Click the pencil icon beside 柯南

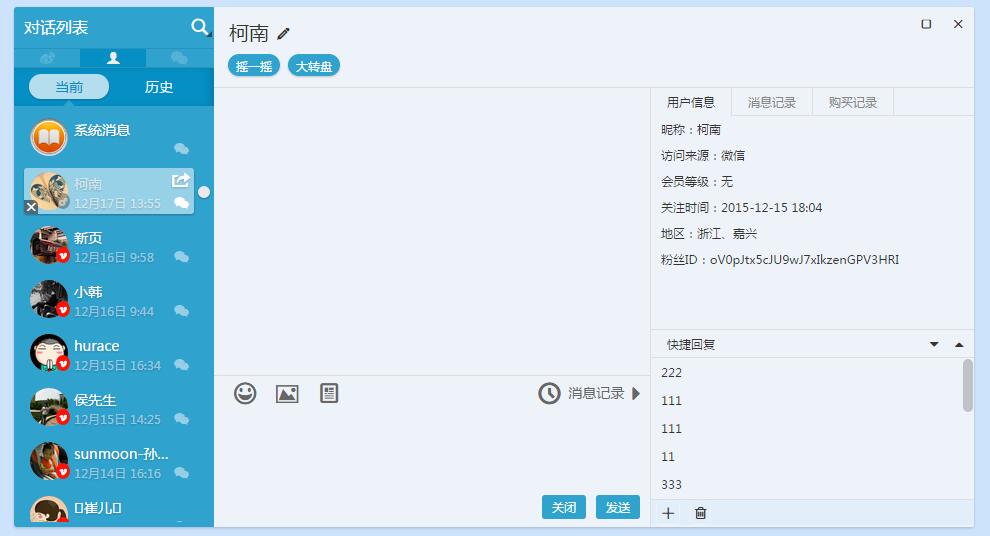pyautogui.click(x=284, y=34)
